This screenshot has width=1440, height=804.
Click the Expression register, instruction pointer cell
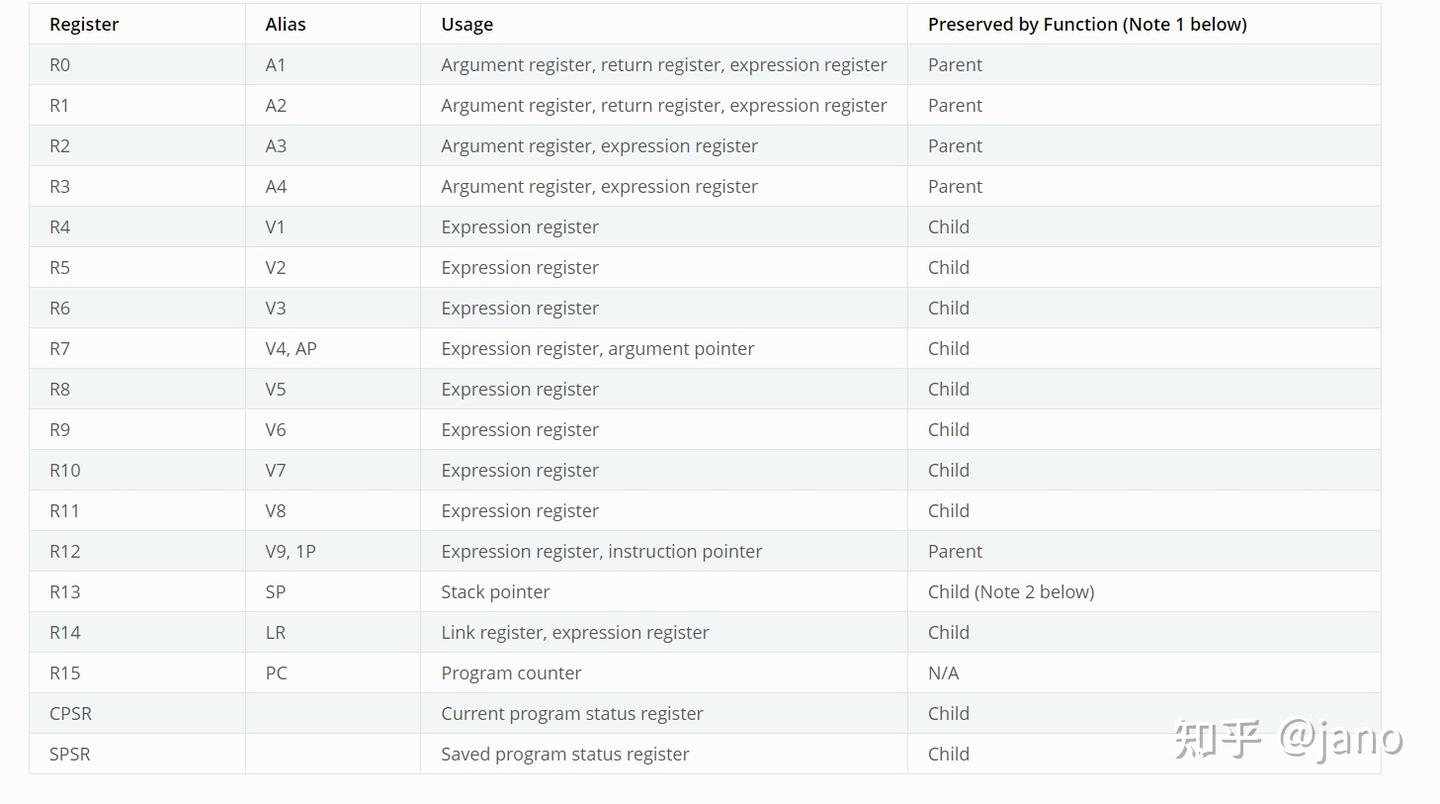601,551
